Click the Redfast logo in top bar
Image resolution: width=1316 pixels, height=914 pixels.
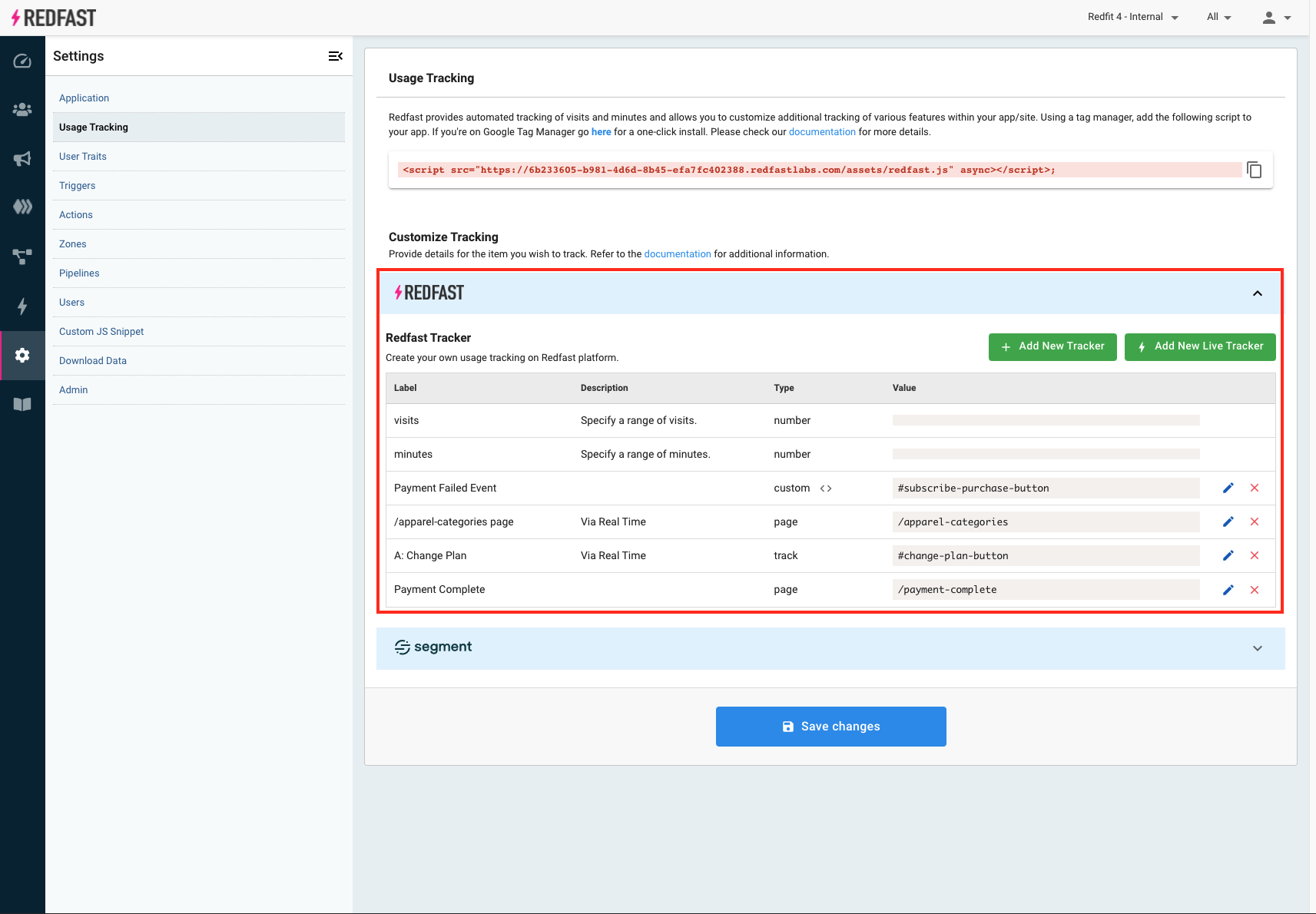click(x=54, y=18)
